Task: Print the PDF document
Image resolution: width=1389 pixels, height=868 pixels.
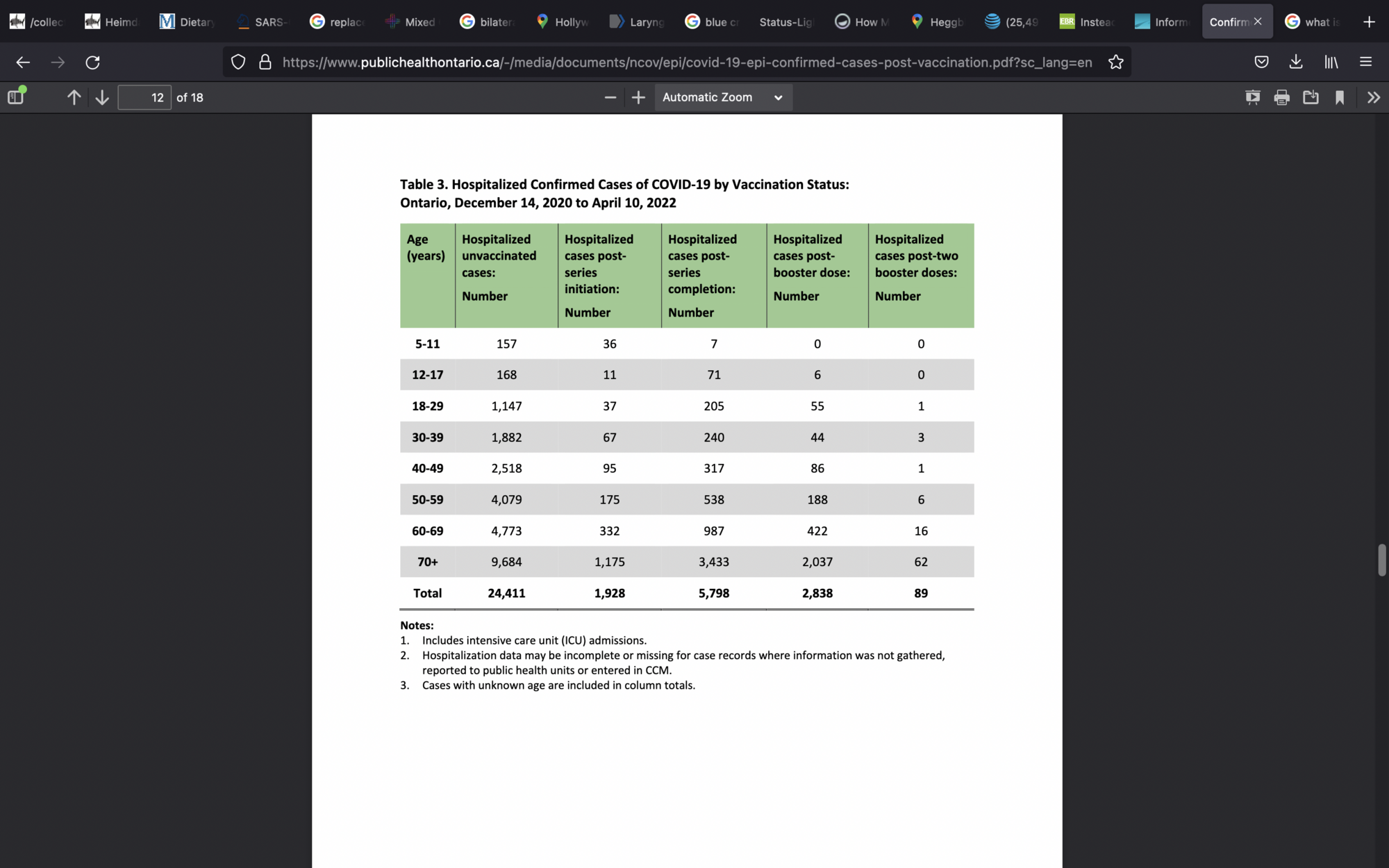Action: point(1281,97)
